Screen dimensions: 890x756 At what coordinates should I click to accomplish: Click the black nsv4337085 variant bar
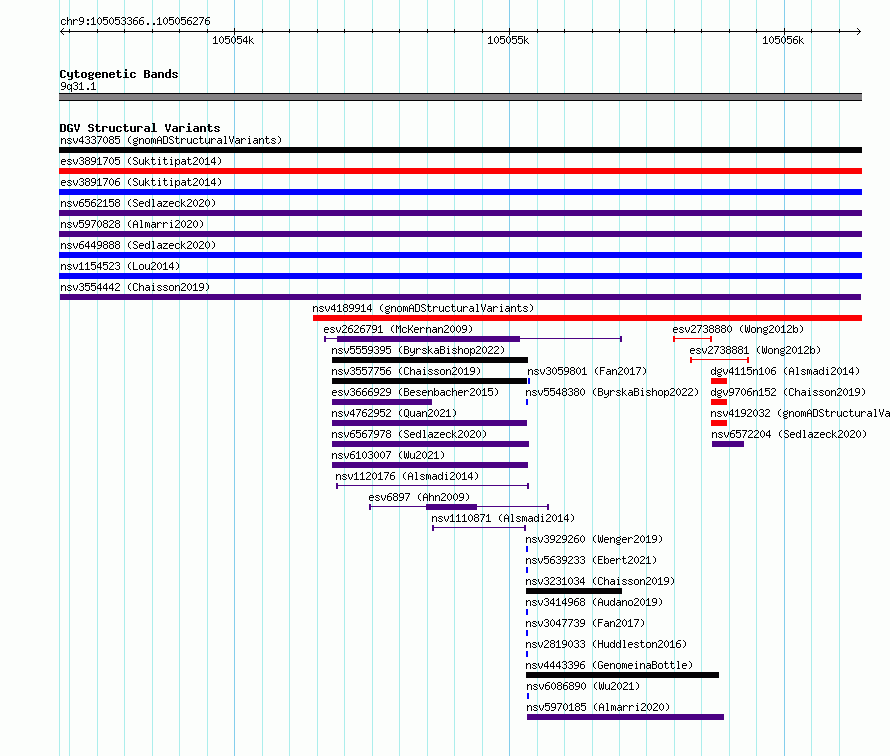460,150
